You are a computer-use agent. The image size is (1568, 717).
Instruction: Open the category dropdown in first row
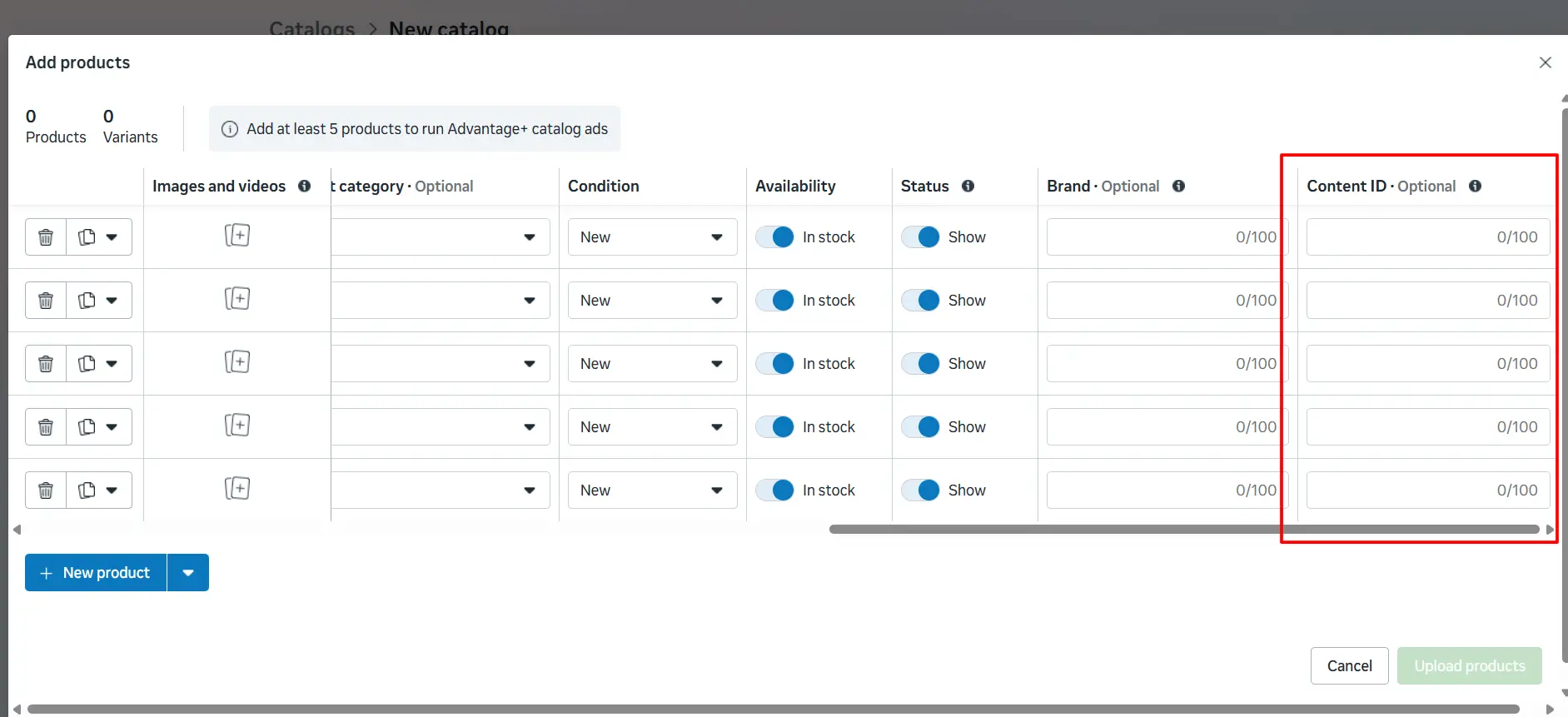pyautogui.click(x=441, y=237)
